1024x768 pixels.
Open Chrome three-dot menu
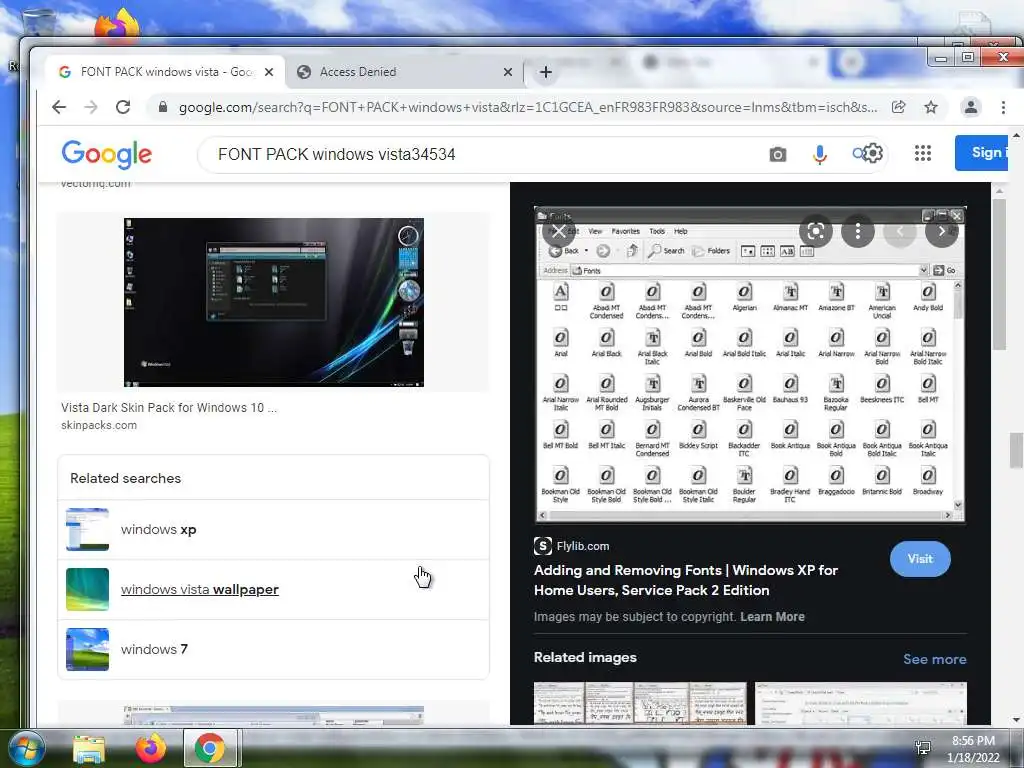[1003, 107]
